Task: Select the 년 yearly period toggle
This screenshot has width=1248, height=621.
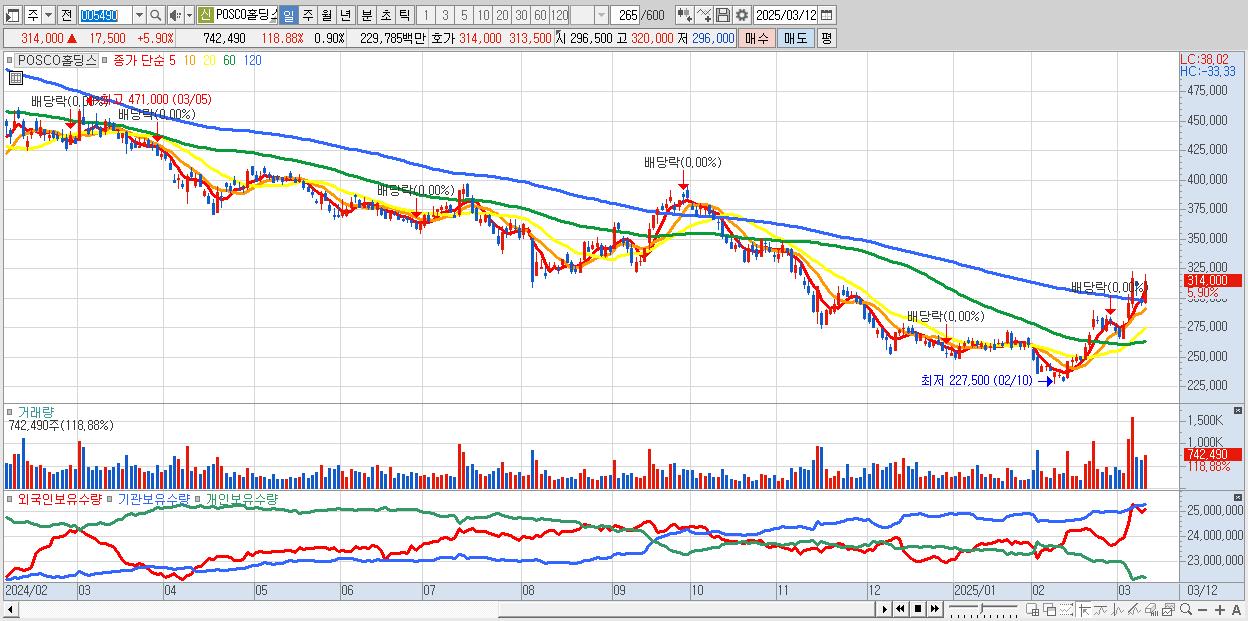Action: pyautogui.click(x=345, y=15)
